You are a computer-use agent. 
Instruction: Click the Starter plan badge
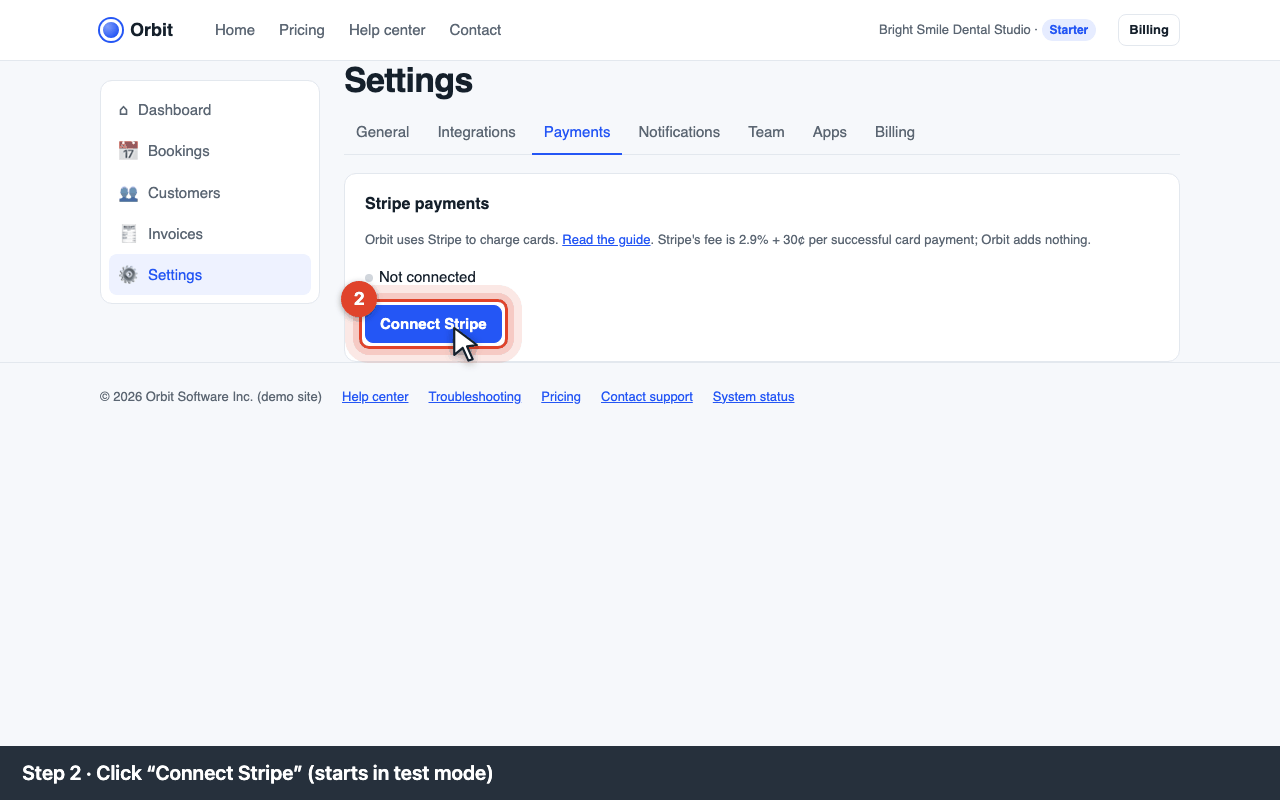(1069, 30)
